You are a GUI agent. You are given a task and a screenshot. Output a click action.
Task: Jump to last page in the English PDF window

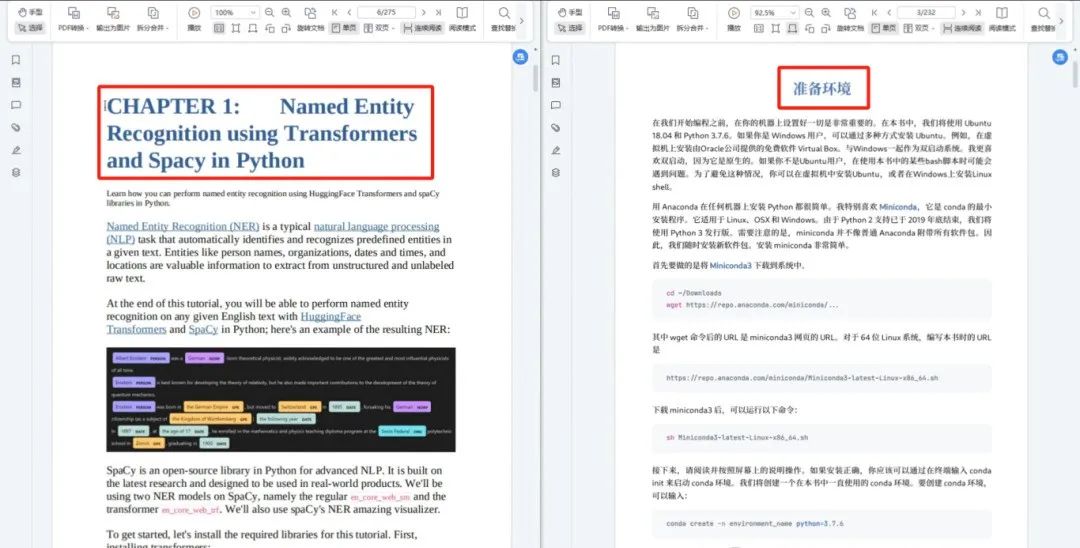[438, 12]
